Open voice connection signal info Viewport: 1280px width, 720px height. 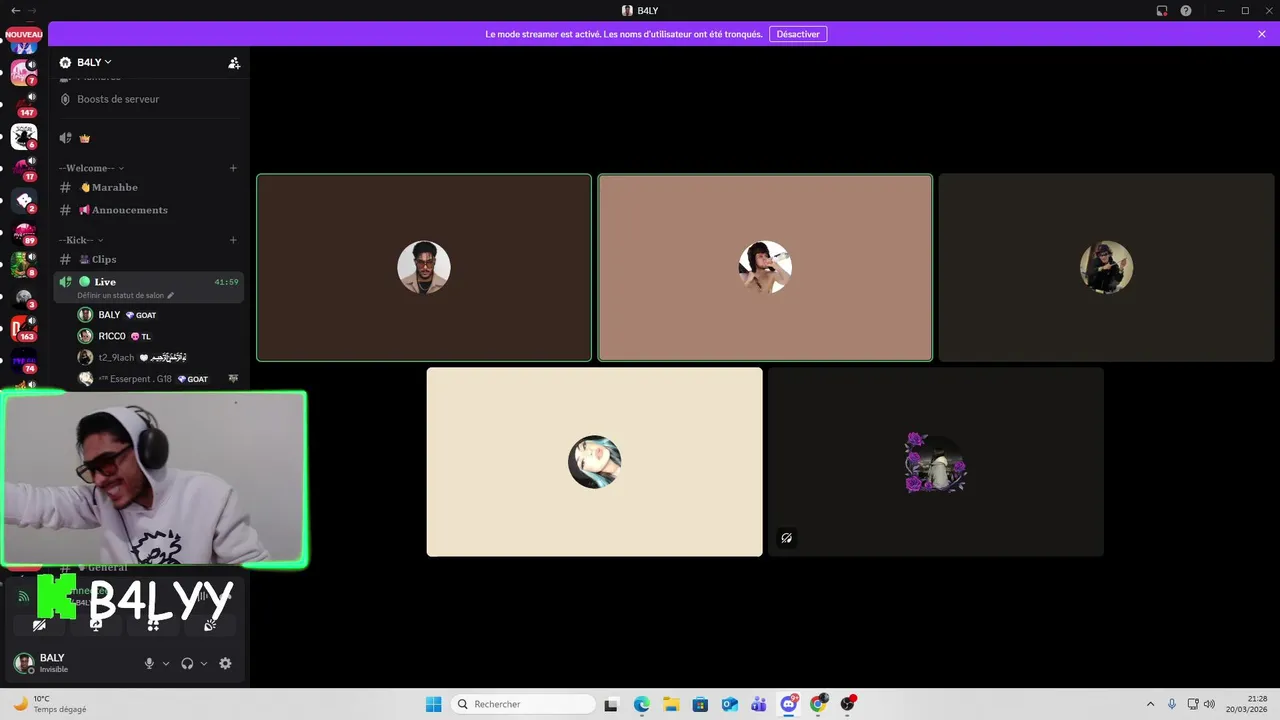24,596
